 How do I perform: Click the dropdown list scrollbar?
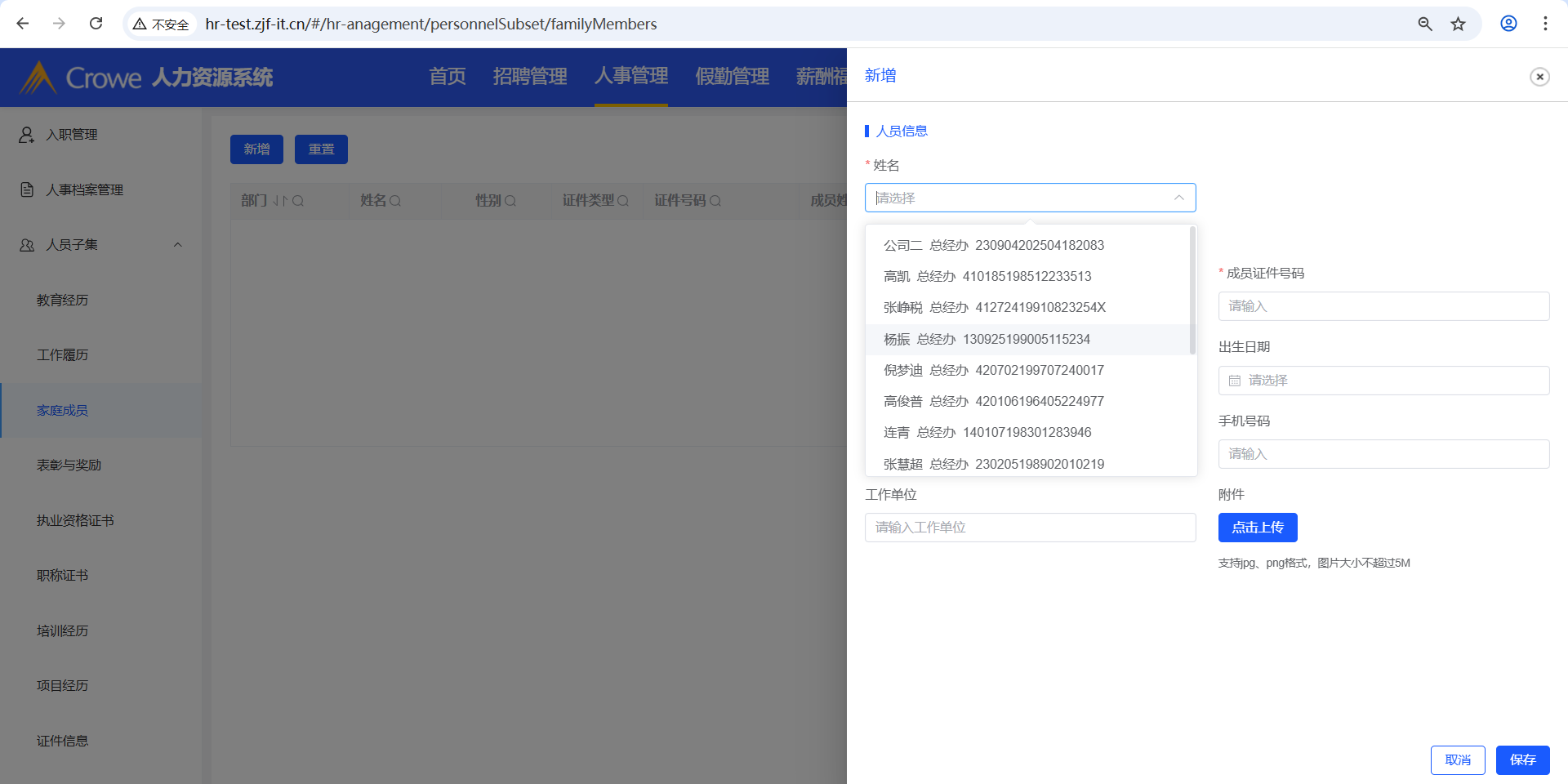(1192, 292)
